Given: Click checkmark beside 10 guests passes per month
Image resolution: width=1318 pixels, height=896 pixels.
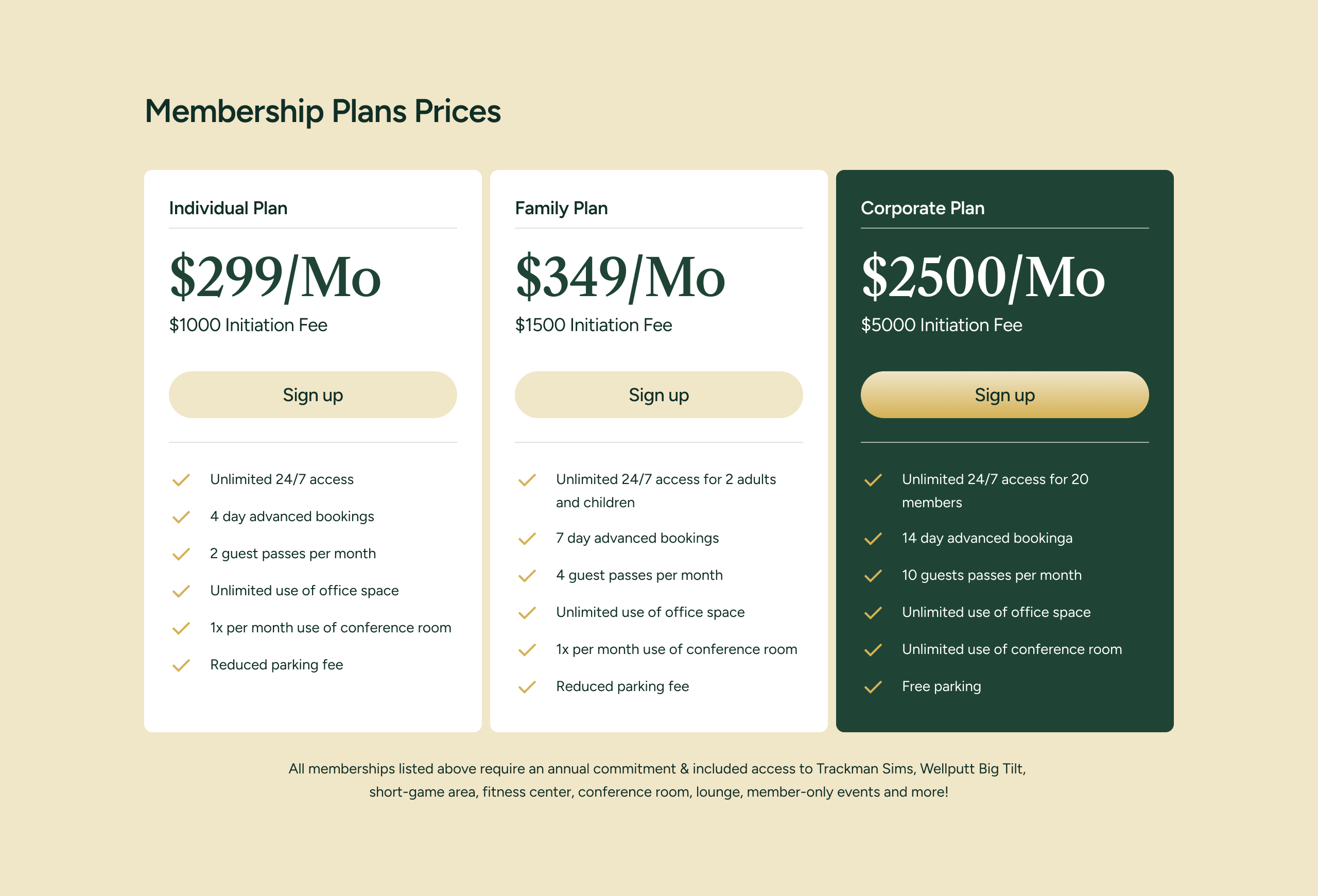Looking at the screenshot, I should 873,576.
